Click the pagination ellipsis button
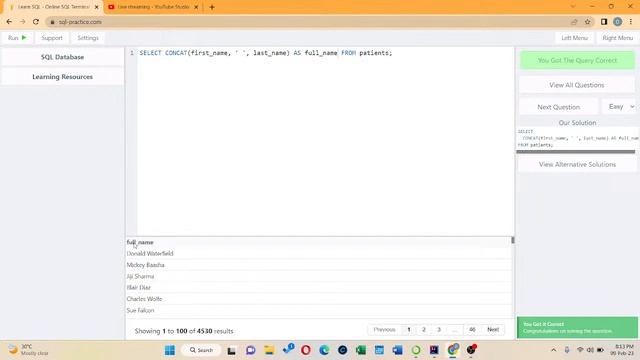 (x=455, y=329)
